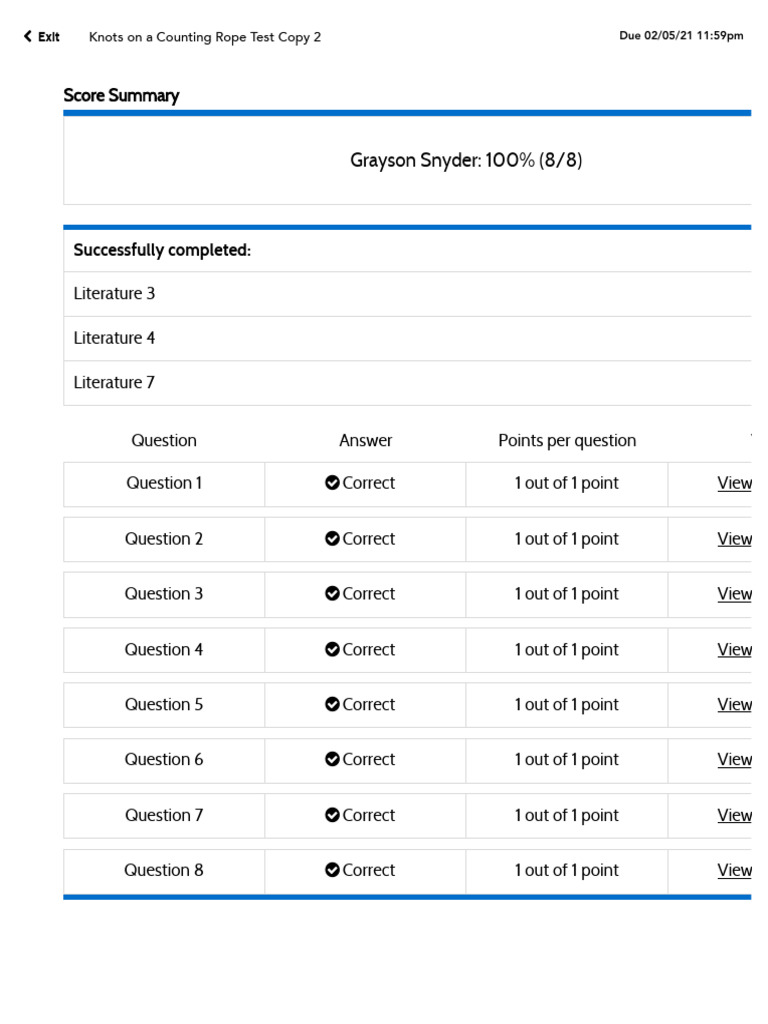Screen dimensions: 768x1024
Task: Open View link for Question 5
Action: [734, 705]
